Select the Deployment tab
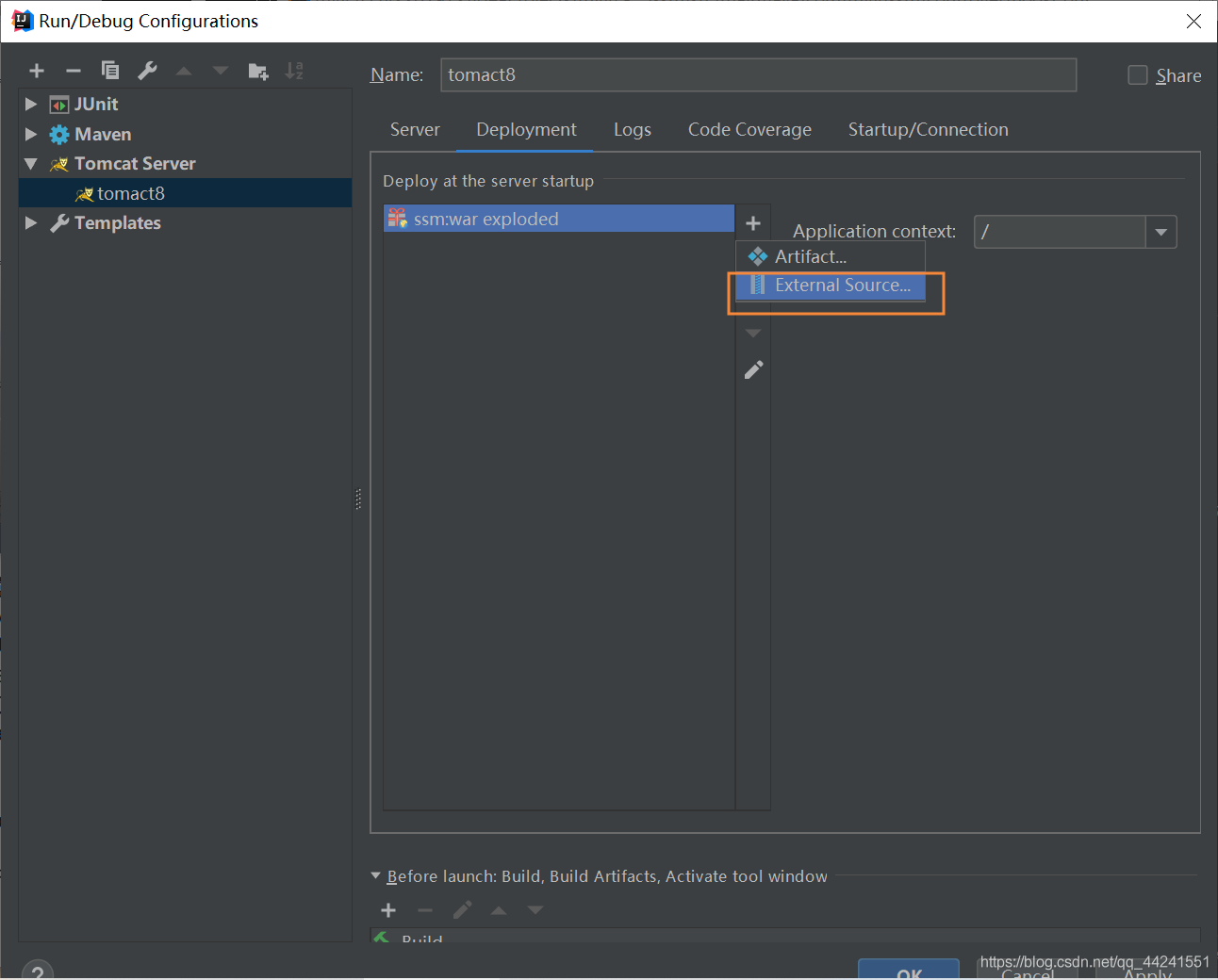The width and height of the screenshot is (1218, 980). [526, 130]
